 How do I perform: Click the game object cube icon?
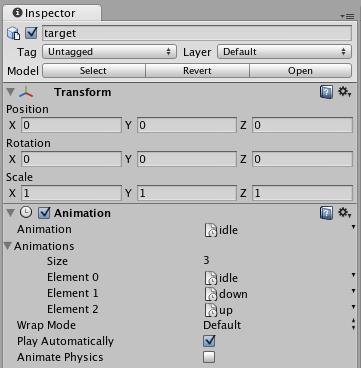[x=14, y=33]
